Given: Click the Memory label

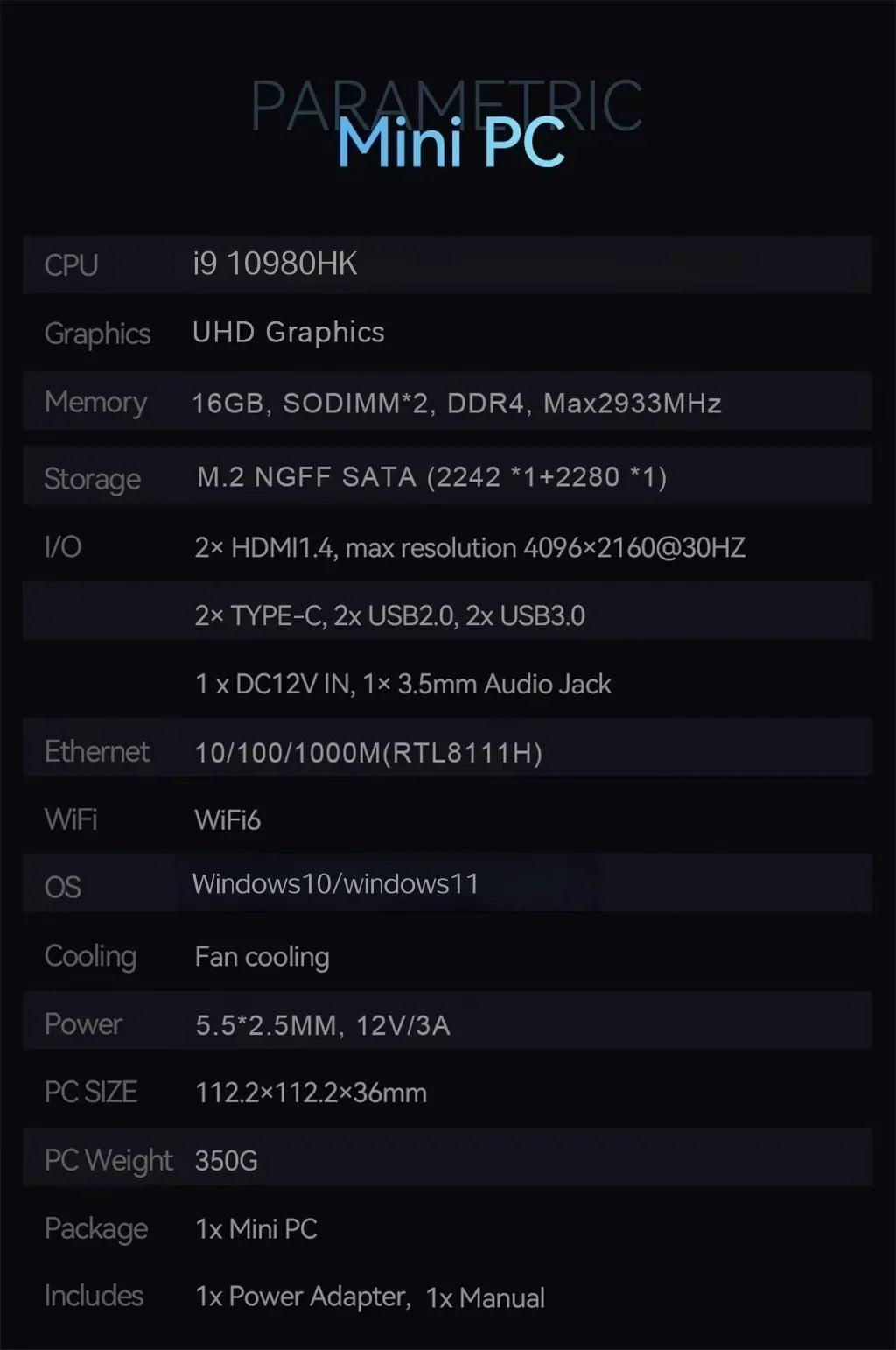Looking at the screenshot, I should coord(95,403).
